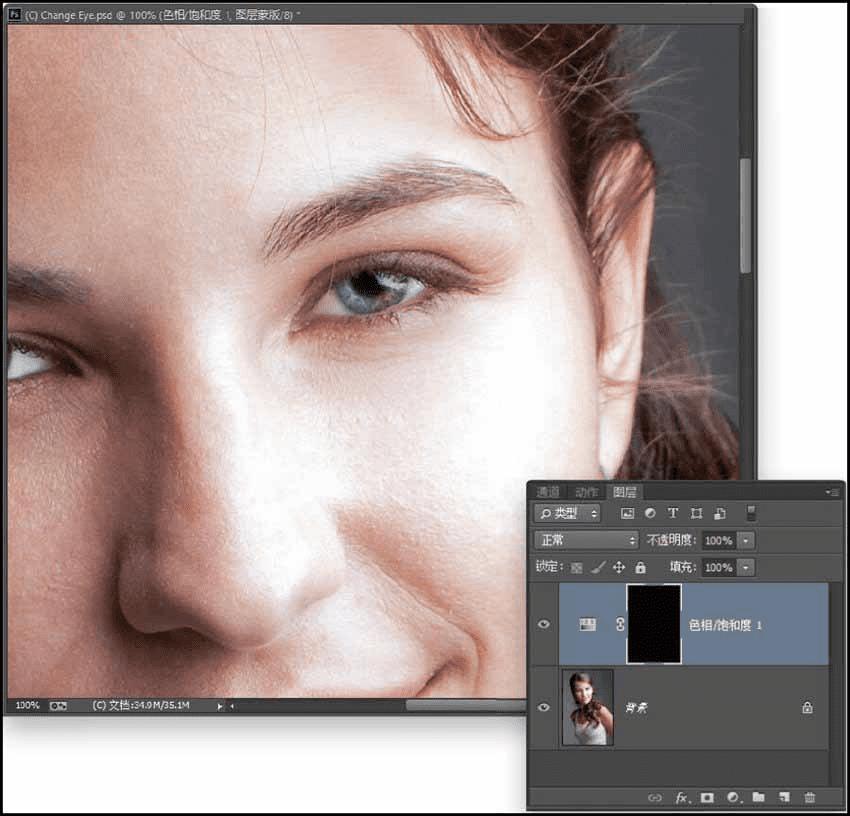Click the lock position move icon
The height and width of the screenshot is (816, 850).
[x=618, y=567]
